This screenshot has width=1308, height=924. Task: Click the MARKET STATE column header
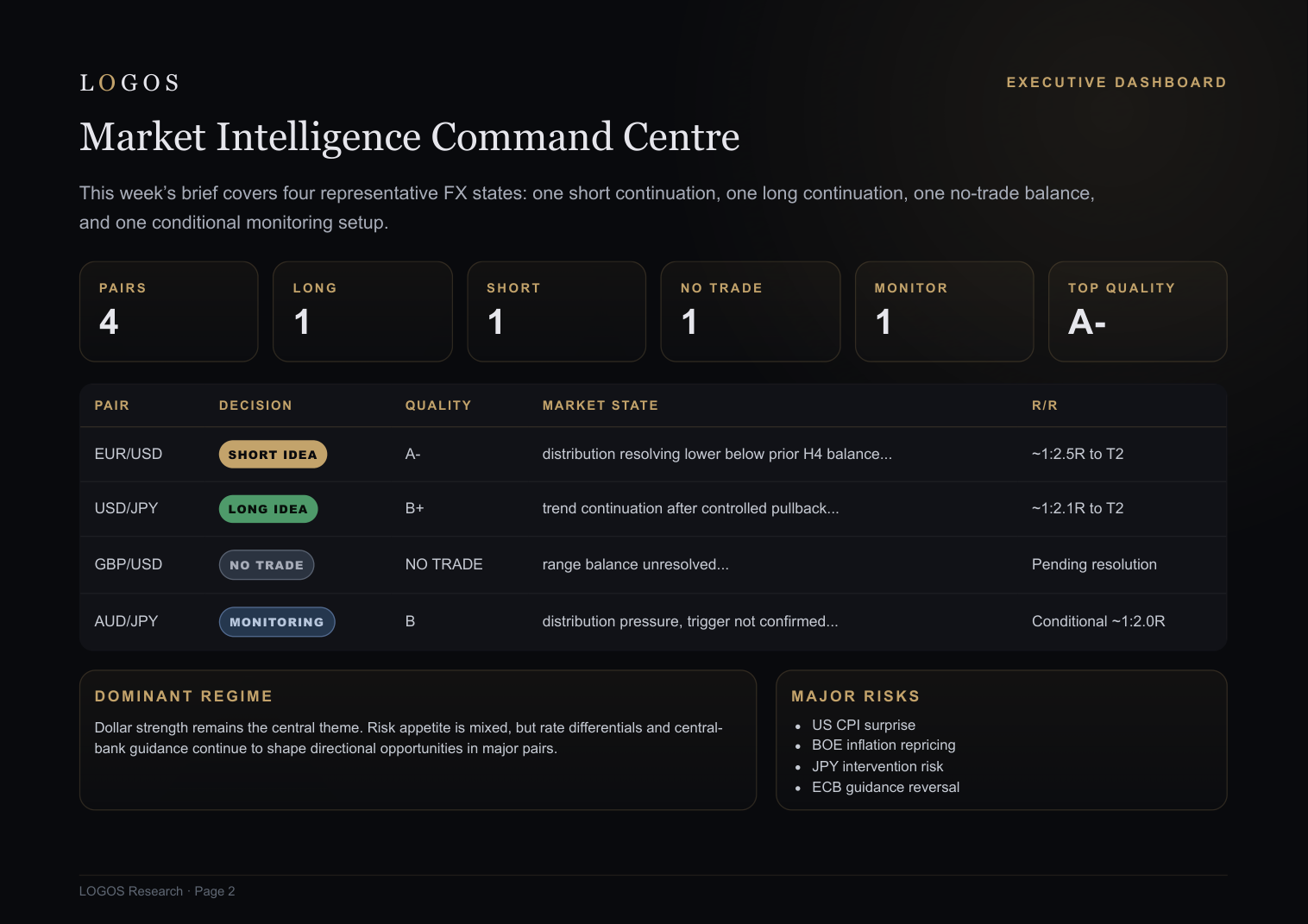click(x=601, y=405)
